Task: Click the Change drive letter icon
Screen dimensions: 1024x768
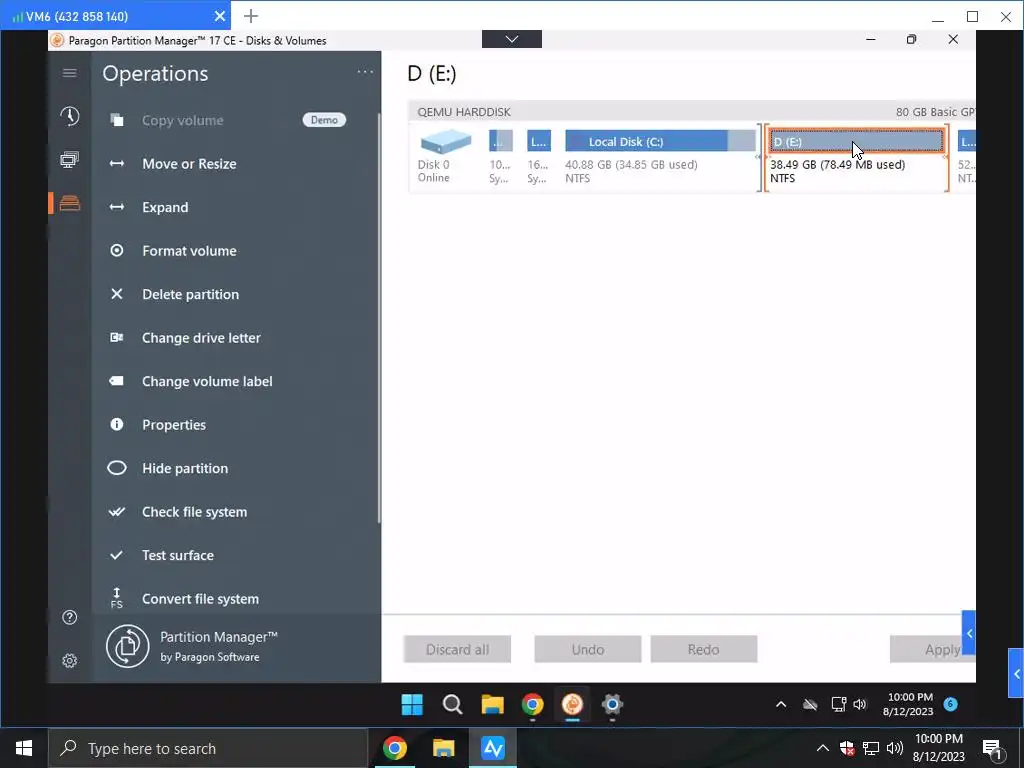Action: pyautogui.click(x=117, y=338)
